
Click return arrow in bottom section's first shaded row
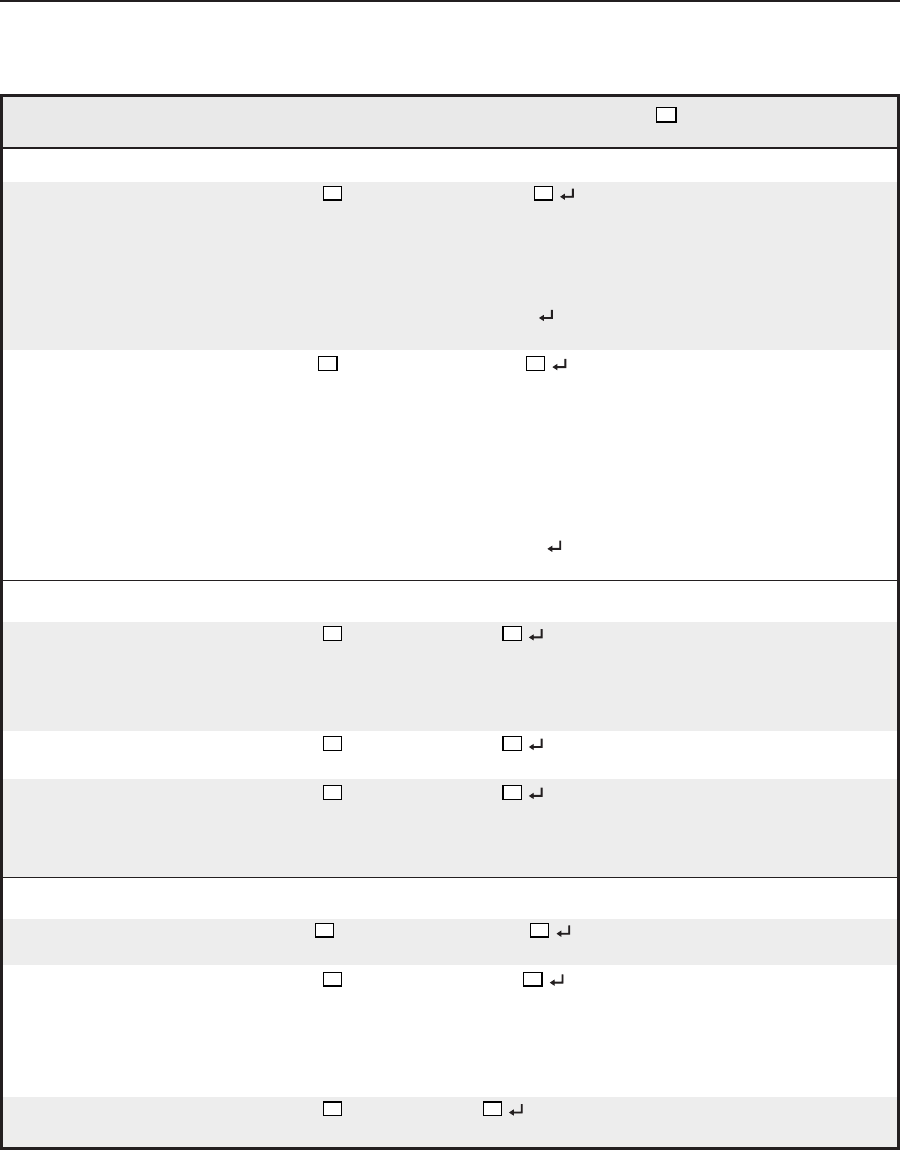pyautogui.click(x=562, y=933)
